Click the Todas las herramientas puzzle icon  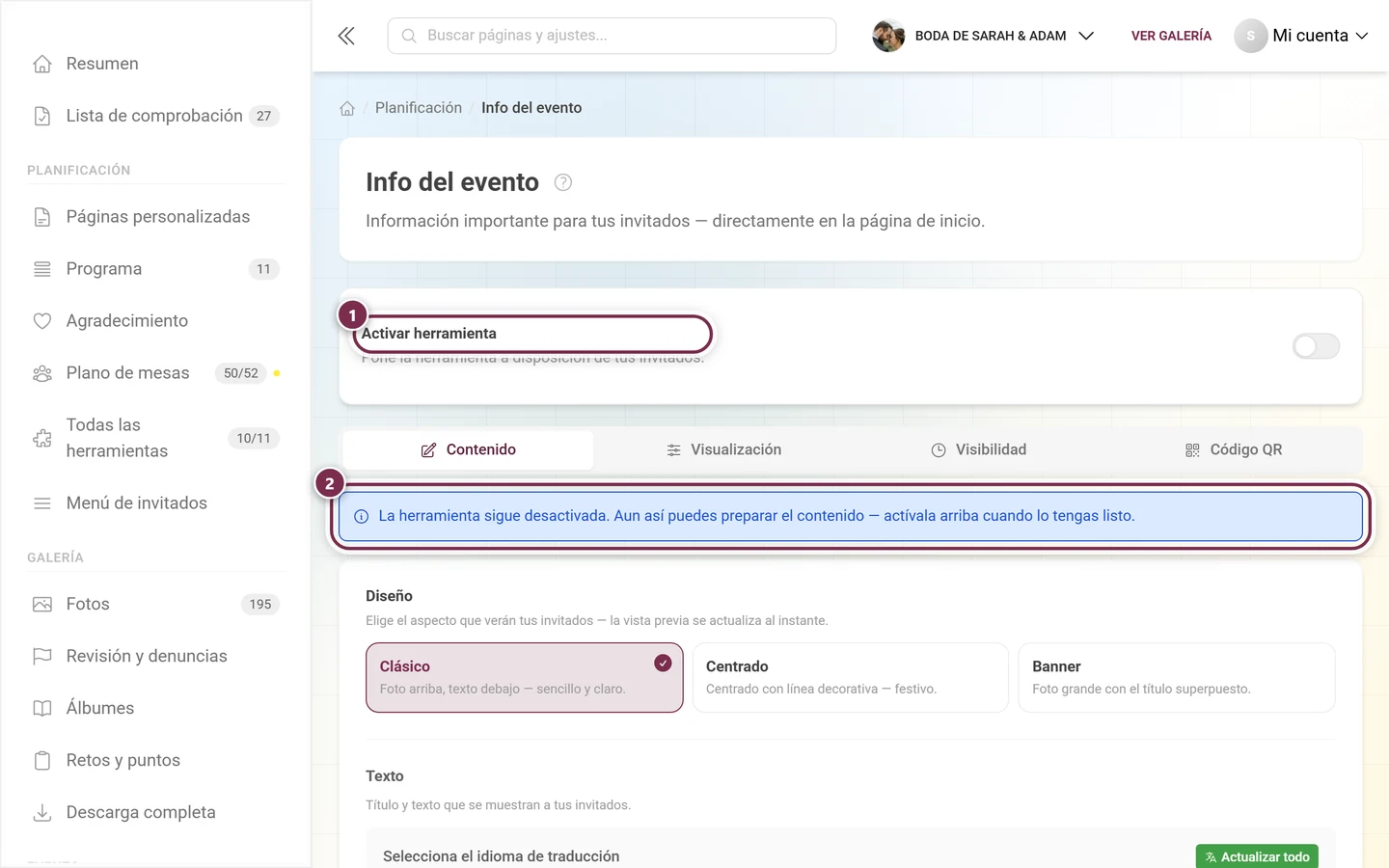click(x=42, y=438)
